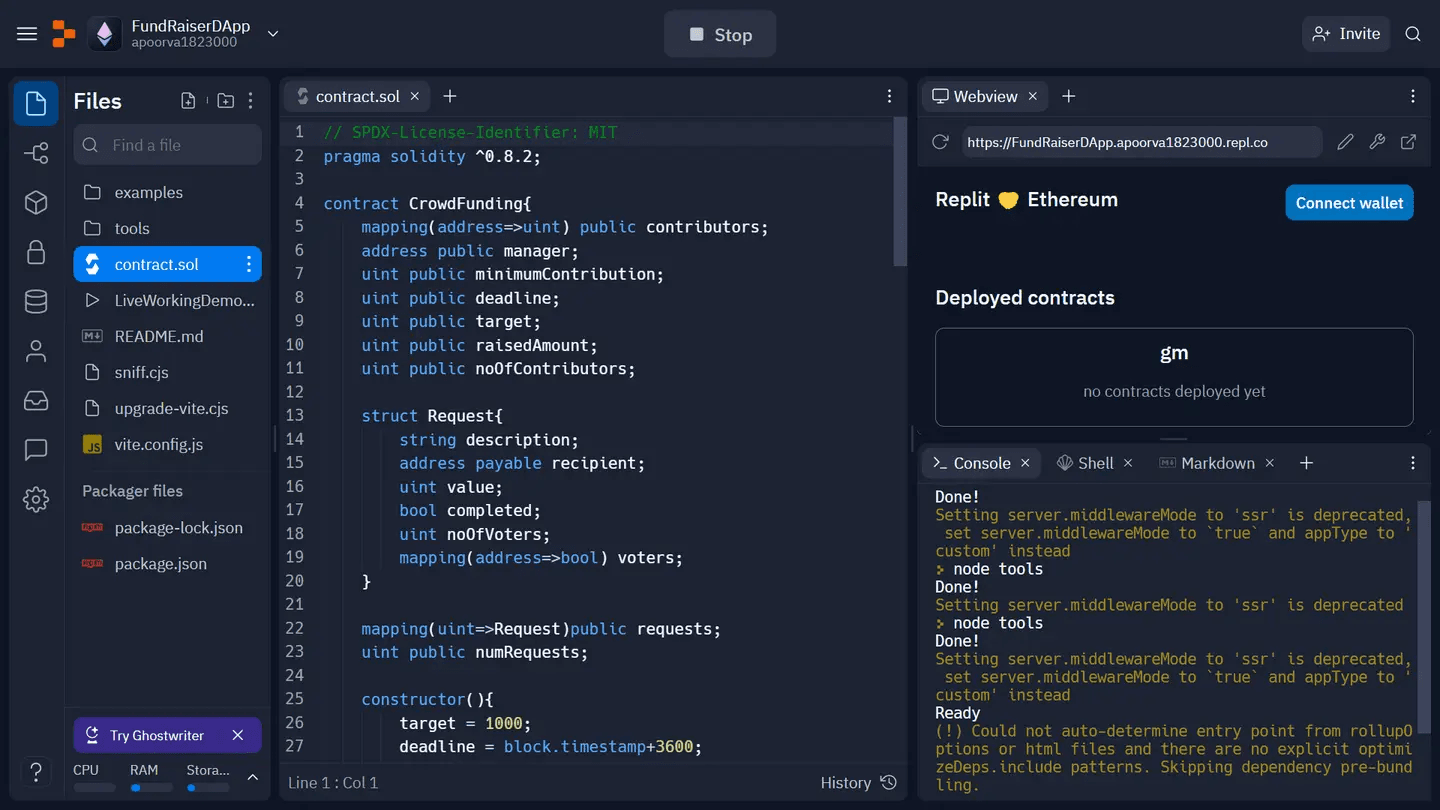Stop the running repl

tap(720, 35)
